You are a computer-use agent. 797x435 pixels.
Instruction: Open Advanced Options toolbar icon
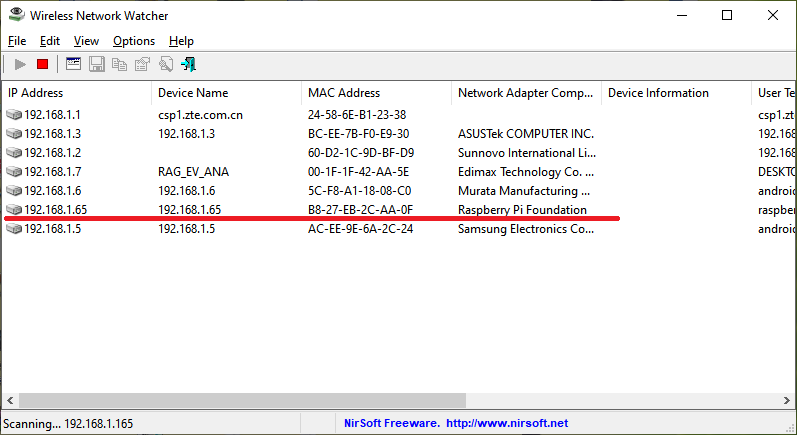point(73,64)
